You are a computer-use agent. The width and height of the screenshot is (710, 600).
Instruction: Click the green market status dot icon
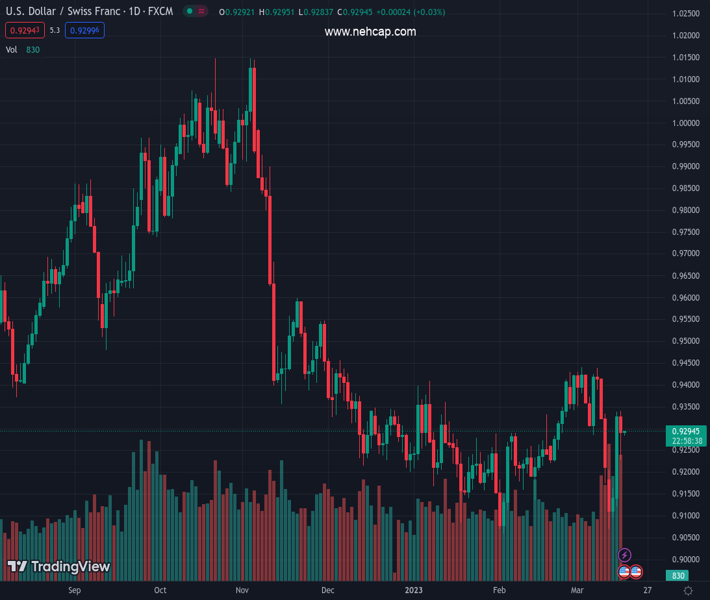190,11
